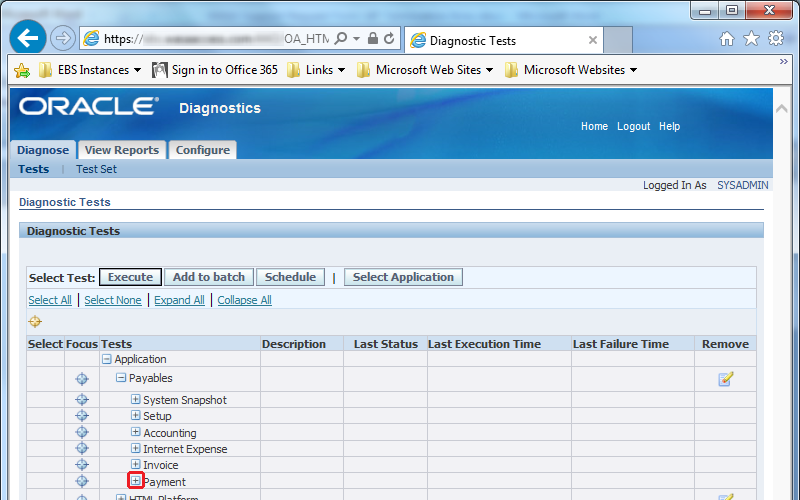
Task: Click the Schedule button
Action: (x=290, y=277)
